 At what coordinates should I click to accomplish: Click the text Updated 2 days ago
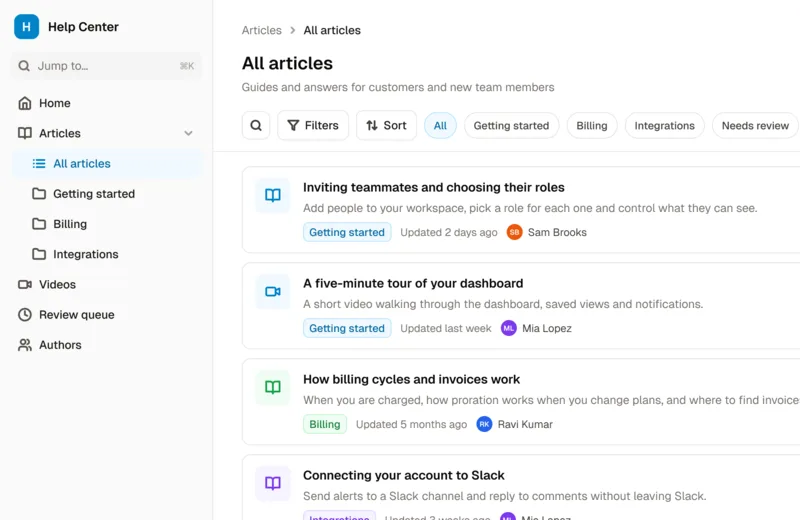448,232
